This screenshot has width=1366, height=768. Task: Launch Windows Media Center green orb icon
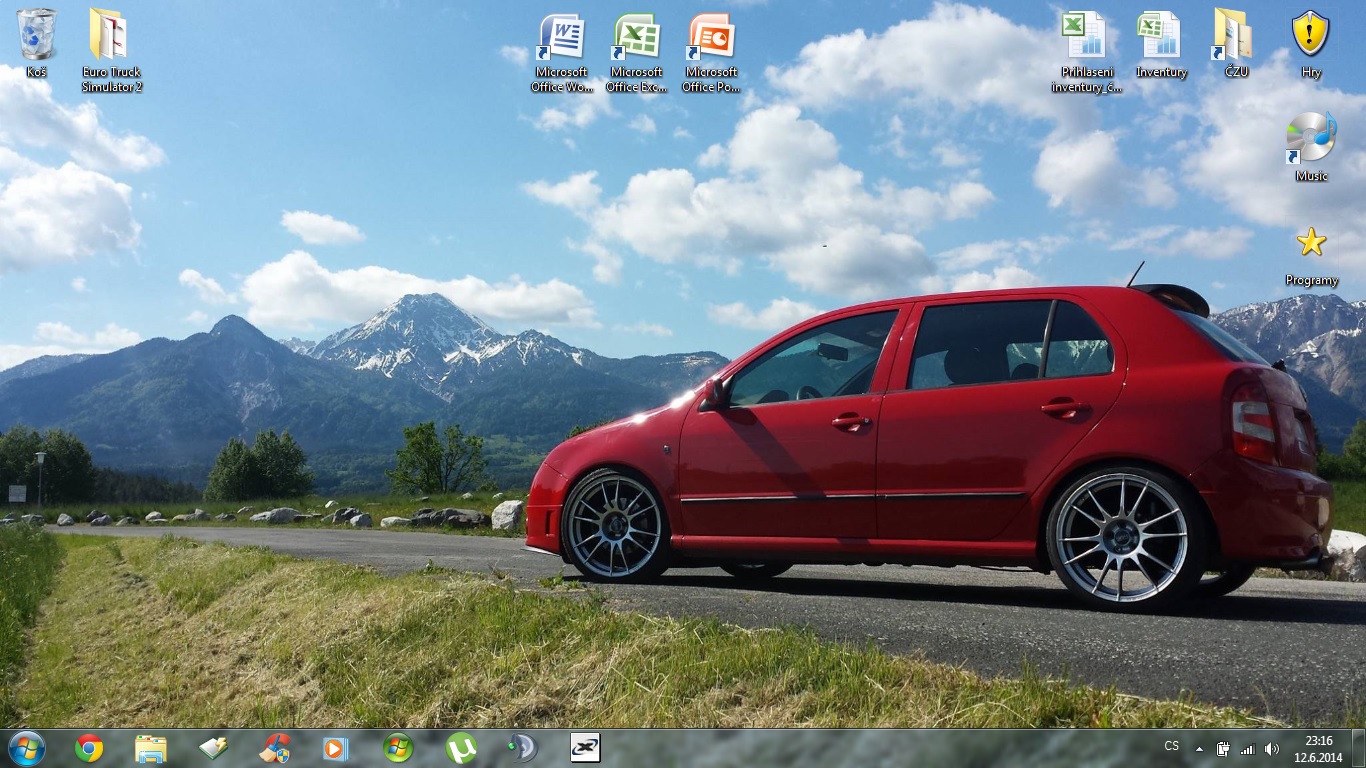[x=398, y=748]
